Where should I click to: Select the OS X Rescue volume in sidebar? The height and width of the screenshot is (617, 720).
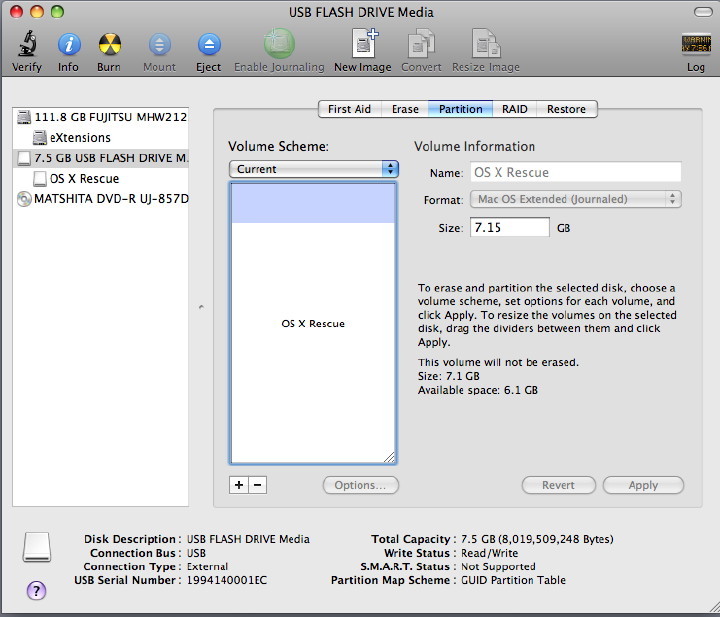point(101,179)
